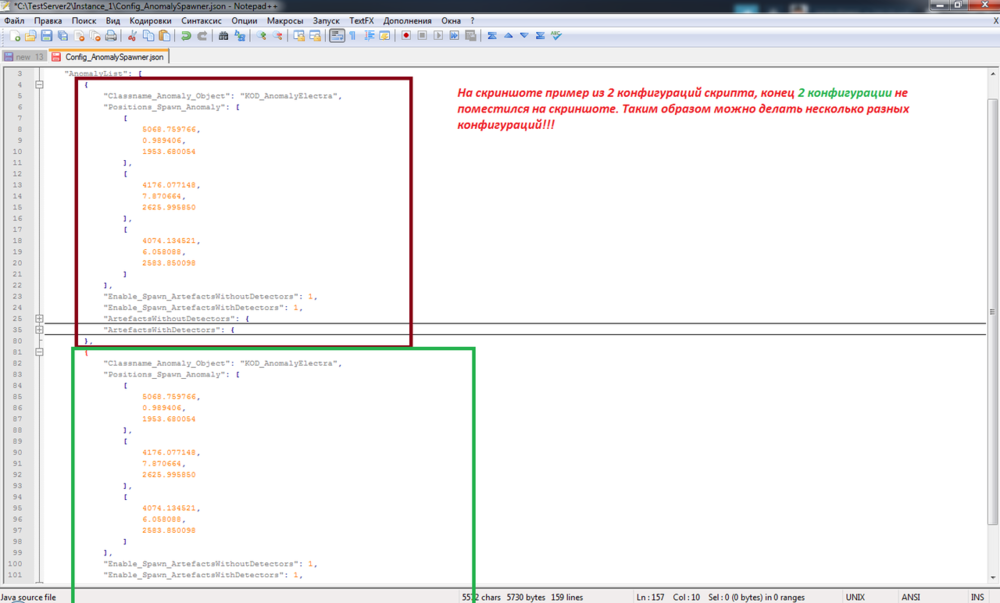Expand the folded block at line 25
The height and width of the screenshot is (603, 1000).
tap(40, 319)
